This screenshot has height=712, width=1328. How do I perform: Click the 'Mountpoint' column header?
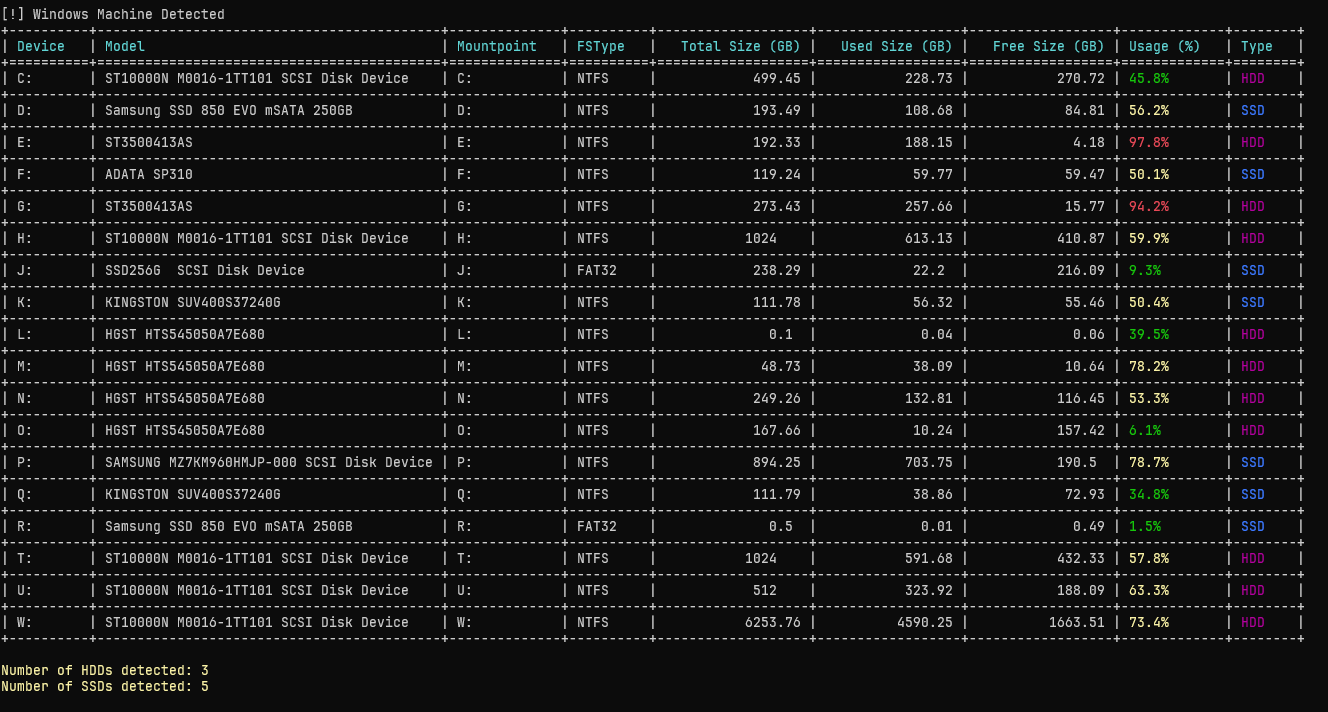pyautogui.click(x=497, y=46)
